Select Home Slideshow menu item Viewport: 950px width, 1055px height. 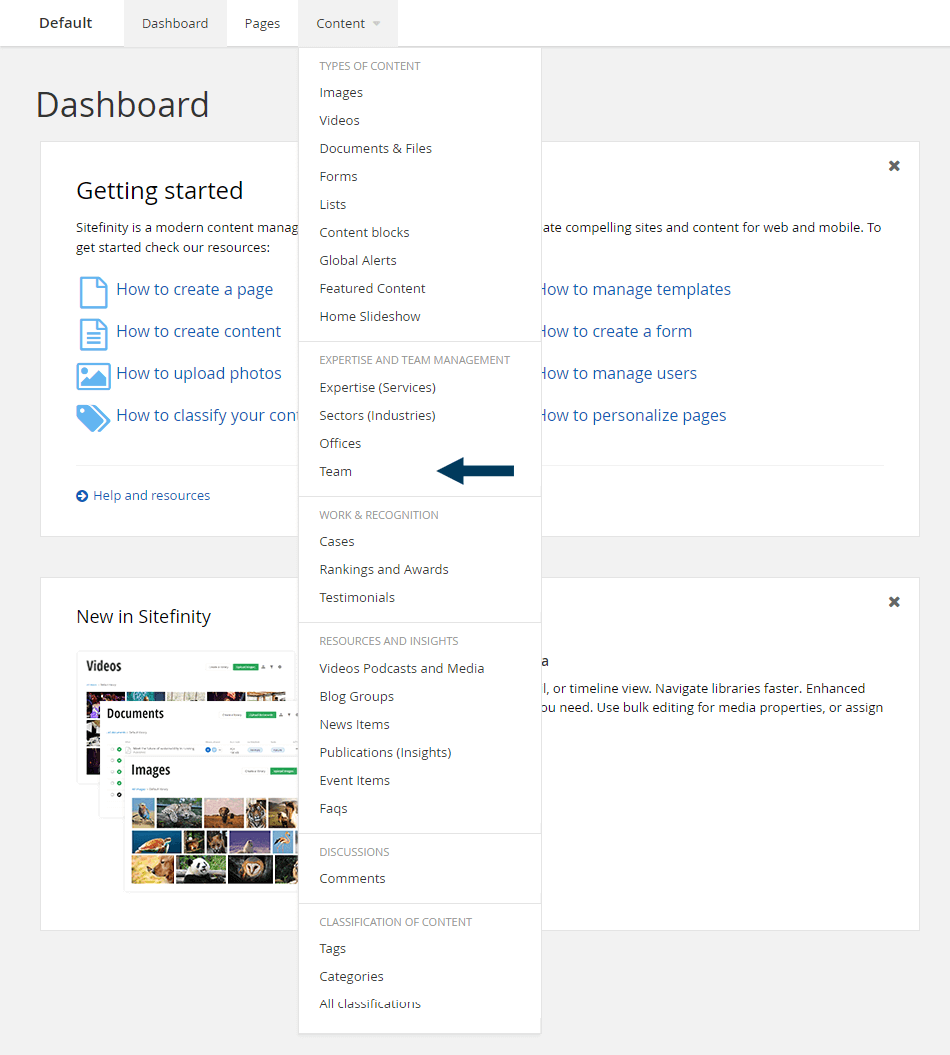coord(370,317)
